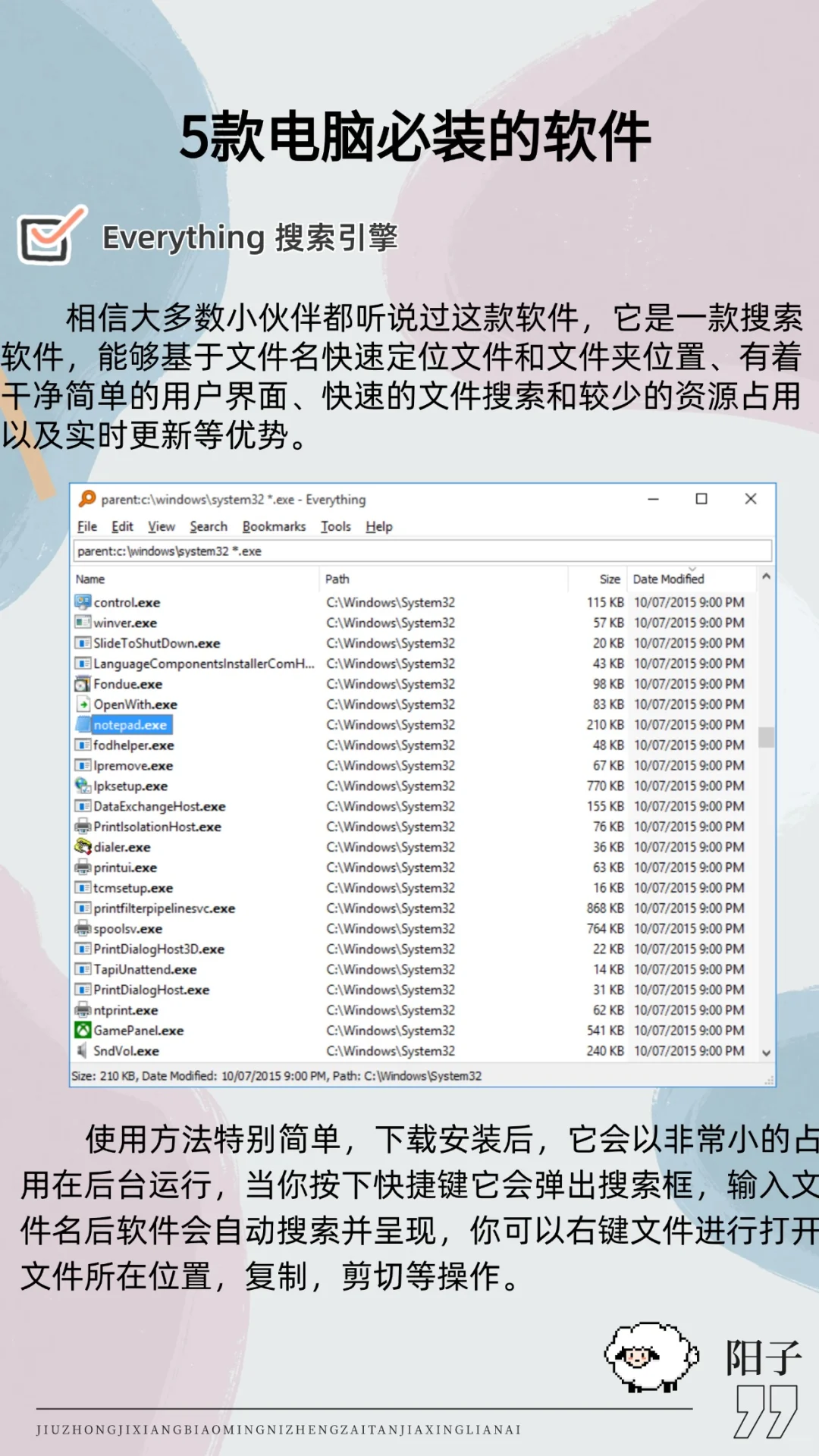Click the path cell of control.exe row
This screenshot has height=1456, width=819.
[x=391, y=602]
